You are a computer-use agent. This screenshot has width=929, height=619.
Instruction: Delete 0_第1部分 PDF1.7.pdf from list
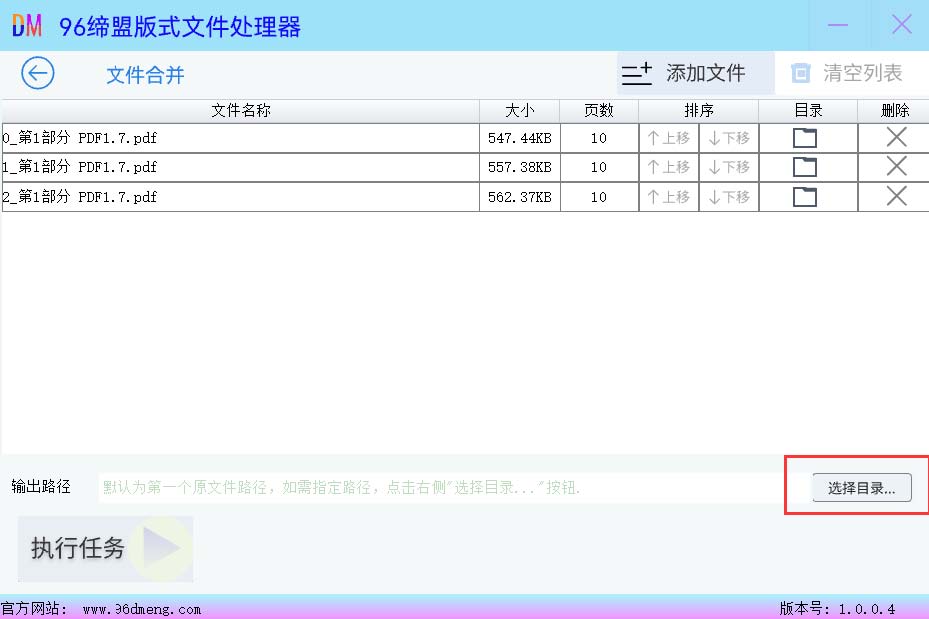[896, 138]
